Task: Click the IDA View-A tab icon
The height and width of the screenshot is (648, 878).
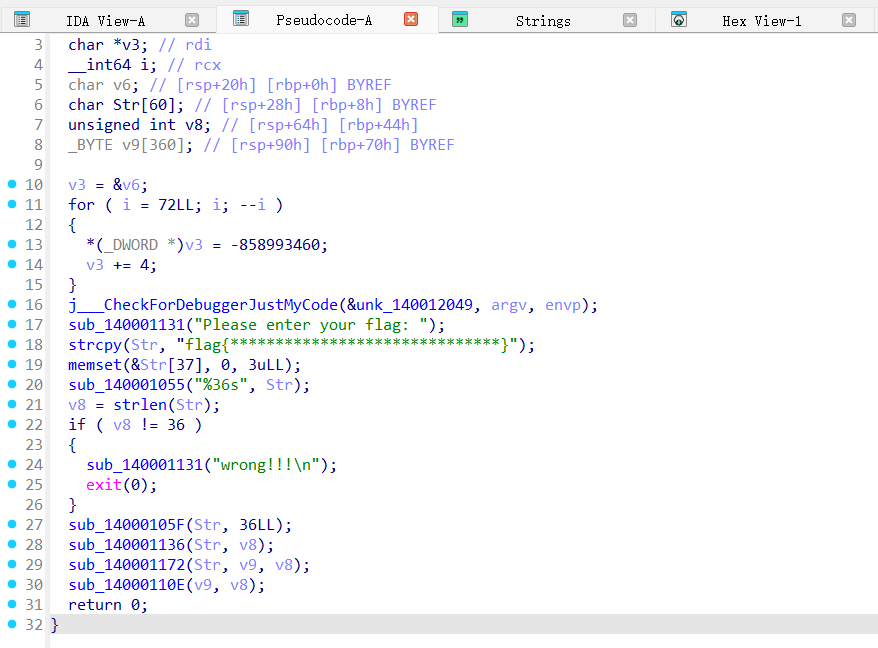Action: click(22, 20)
